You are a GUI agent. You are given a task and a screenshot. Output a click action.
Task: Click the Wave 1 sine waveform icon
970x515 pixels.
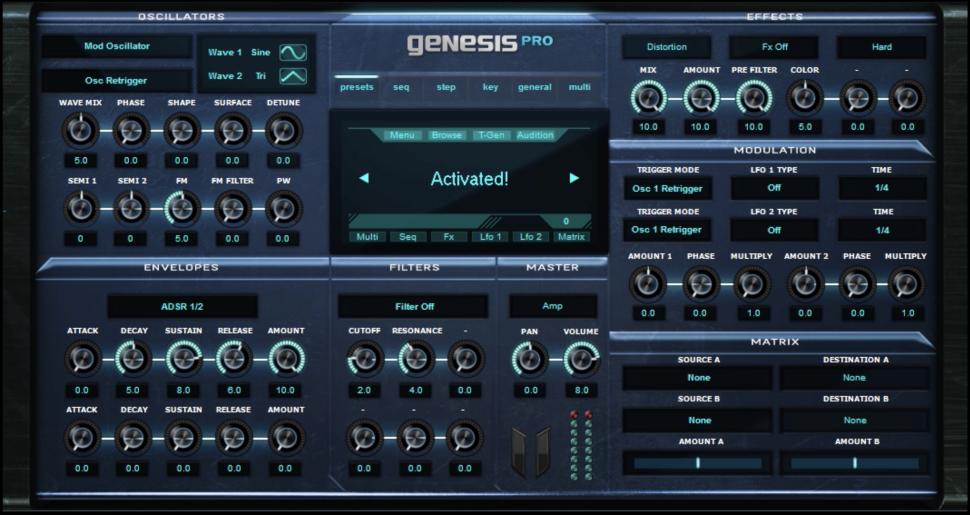293,53
